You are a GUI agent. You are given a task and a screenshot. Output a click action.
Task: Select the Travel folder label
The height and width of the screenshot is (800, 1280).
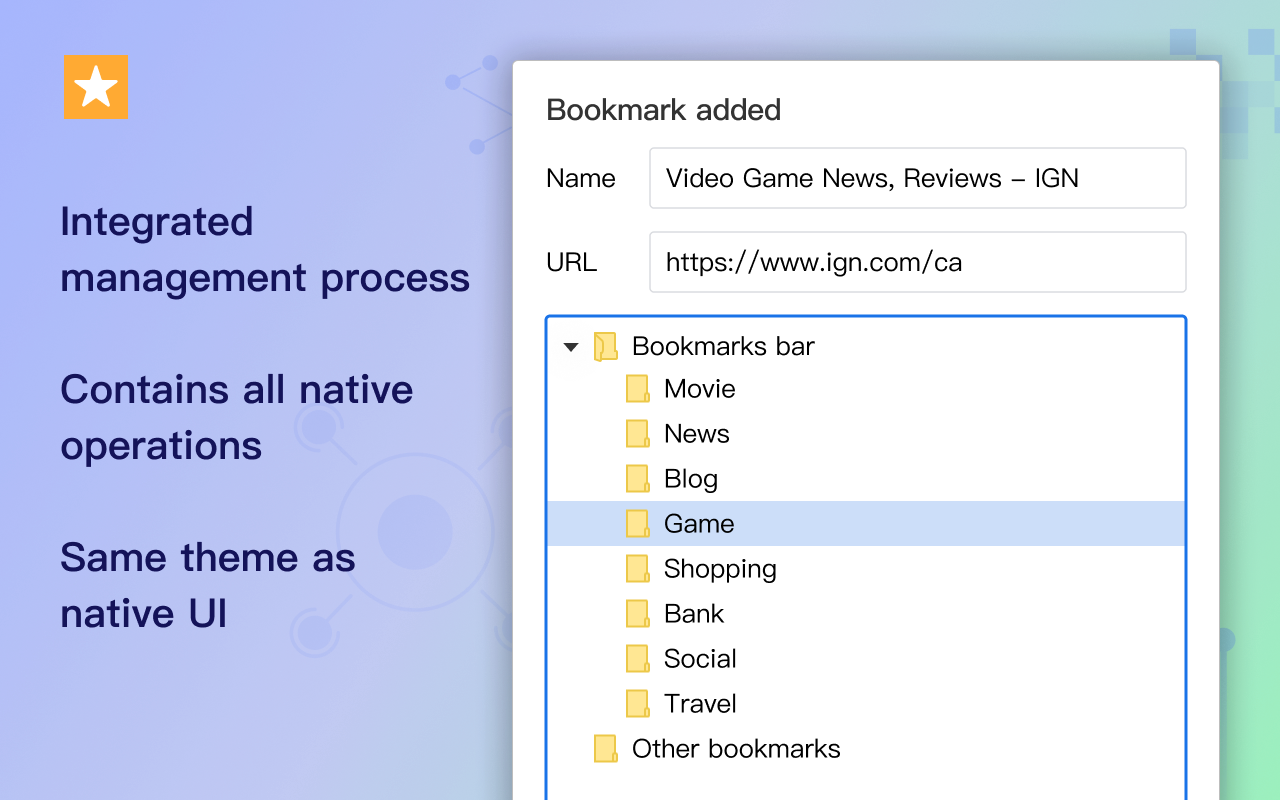(x=700, y=704)
